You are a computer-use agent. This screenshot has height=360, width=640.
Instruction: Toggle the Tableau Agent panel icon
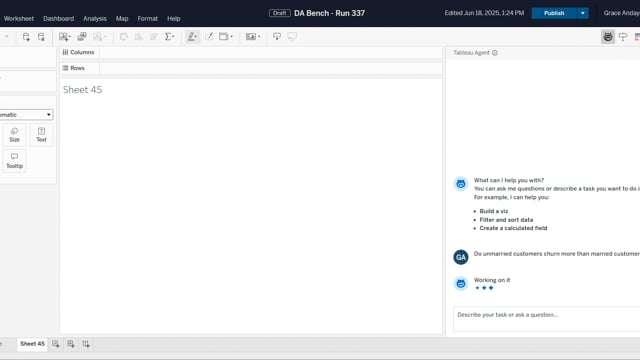608,37
